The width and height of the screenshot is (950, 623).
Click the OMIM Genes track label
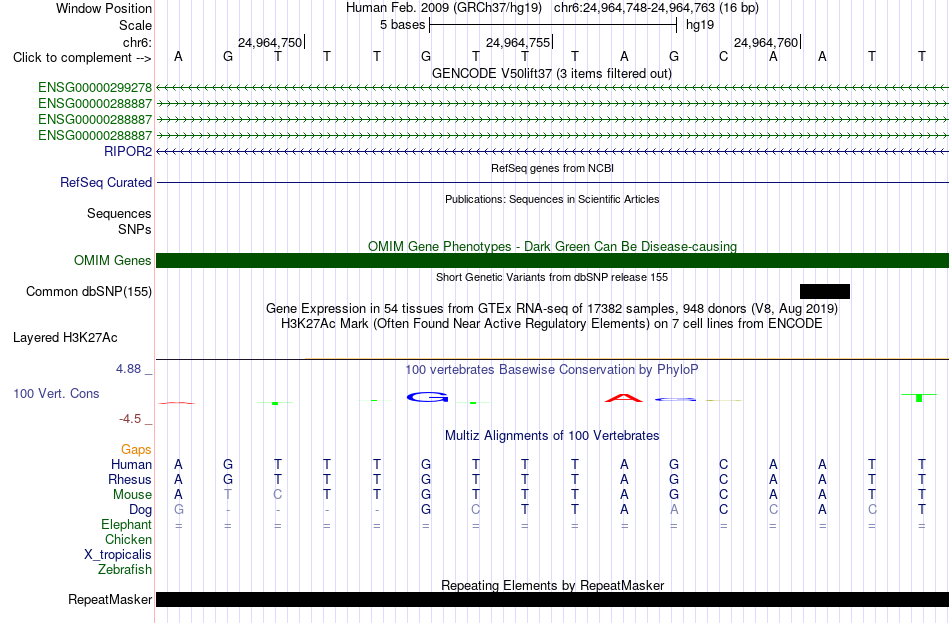pos(112,261)
